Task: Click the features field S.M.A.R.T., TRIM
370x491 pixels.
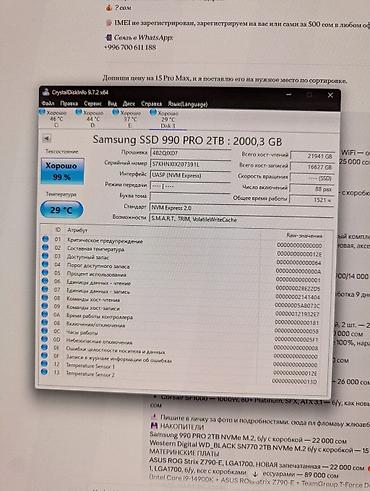Action: [x=242, y=219]
